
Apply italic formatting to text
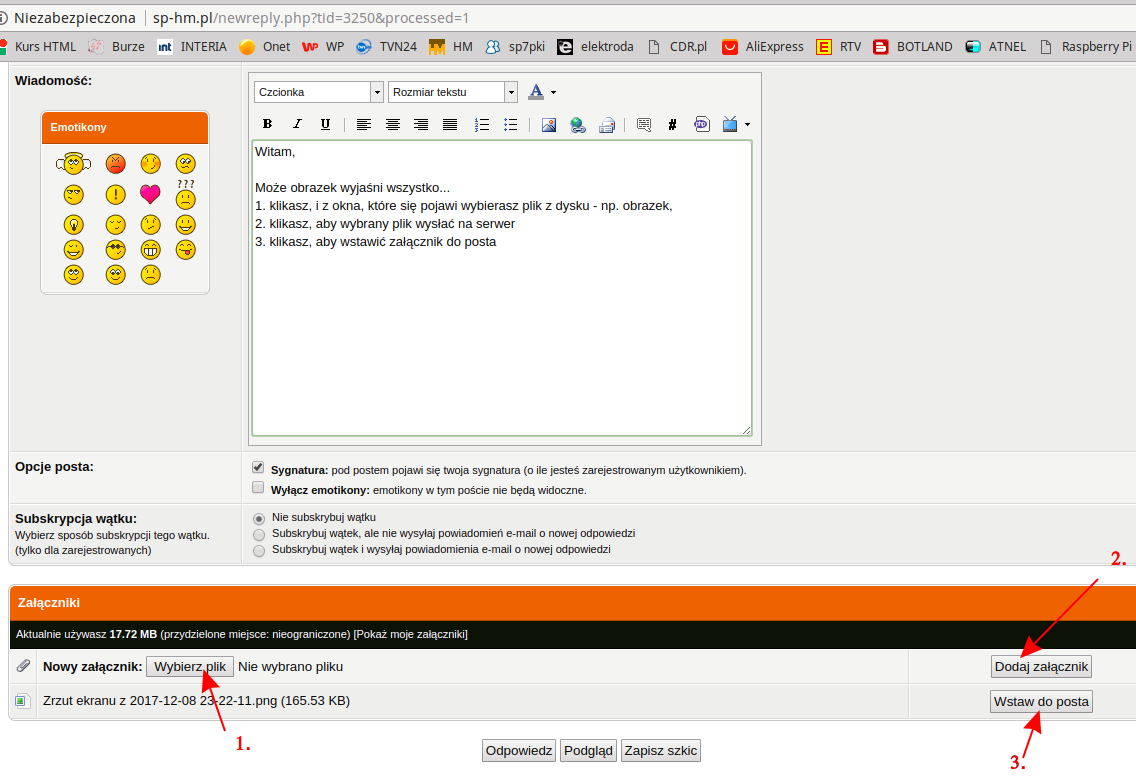point(296,125)
